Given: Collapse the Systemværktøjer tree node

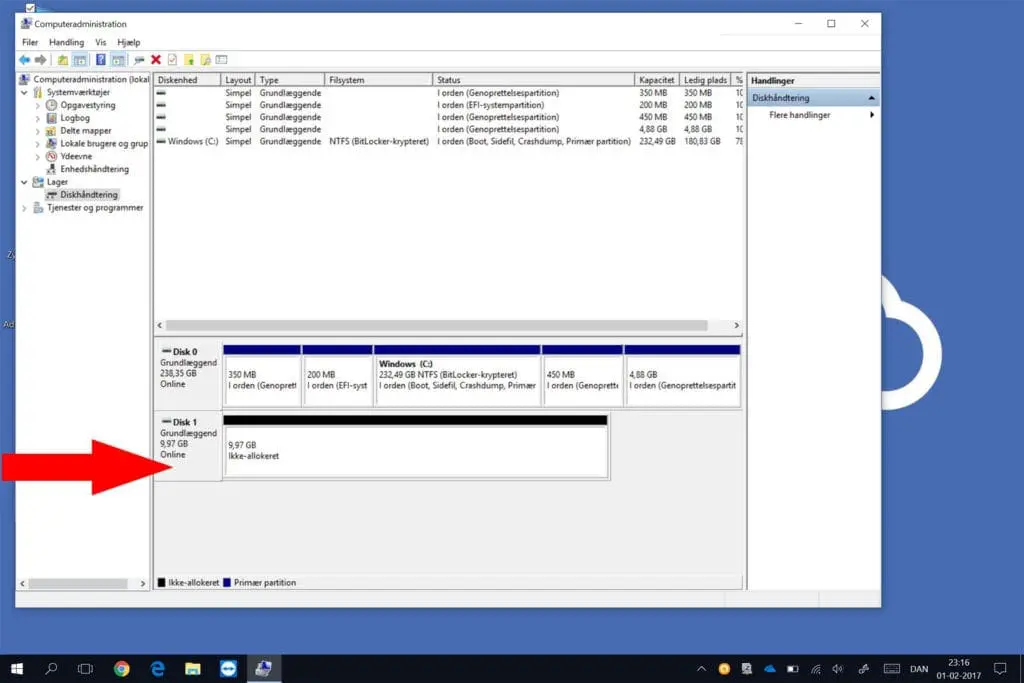Looking at the screenshot, I should [25, 92].
